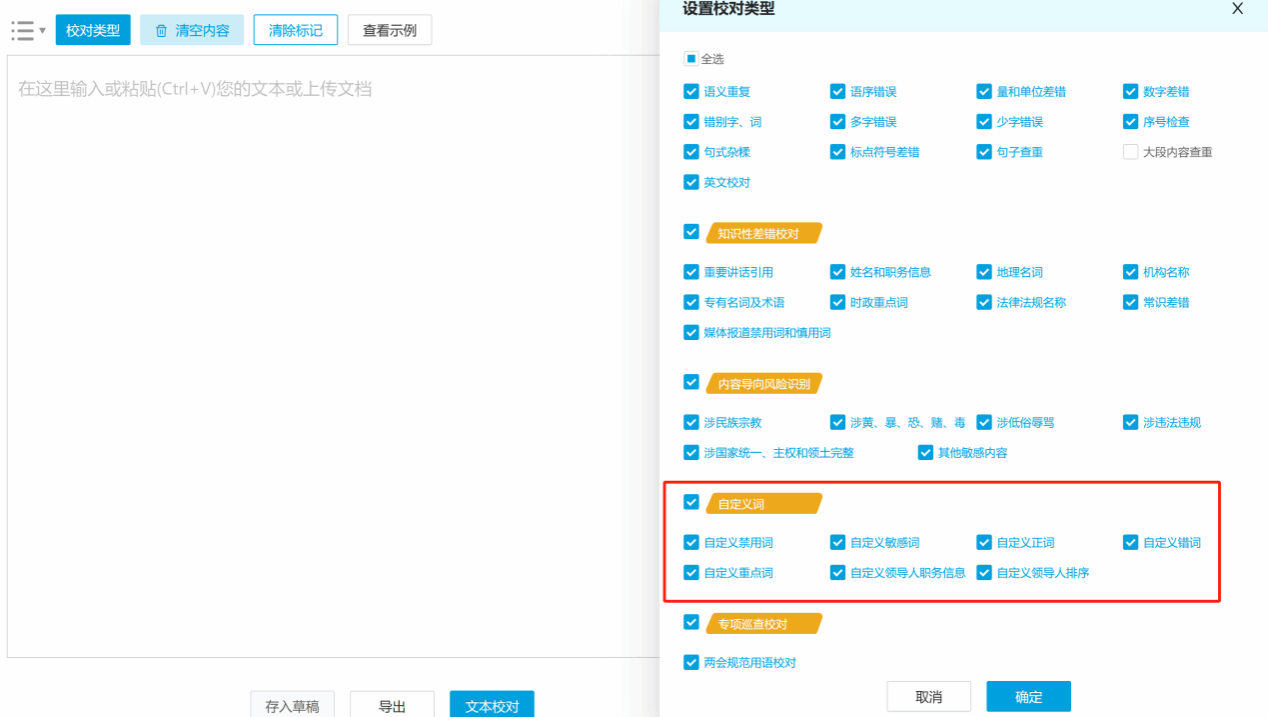
Task: Start 文本校对 proofreading
Action: [492, 706]
